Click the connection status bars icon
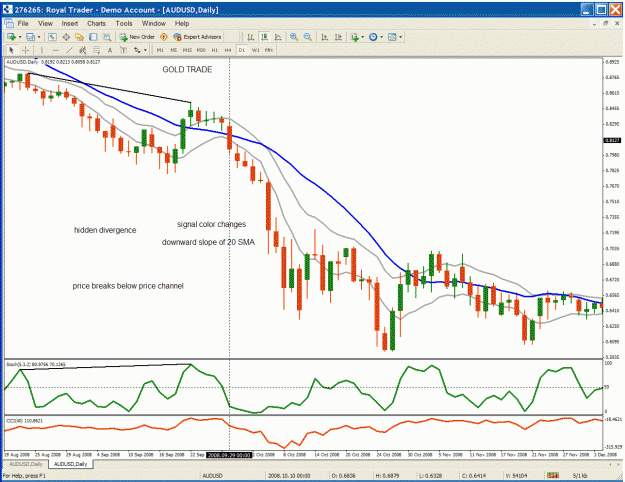The height and width of the screenshot is (482, 625). pos(553,476)
